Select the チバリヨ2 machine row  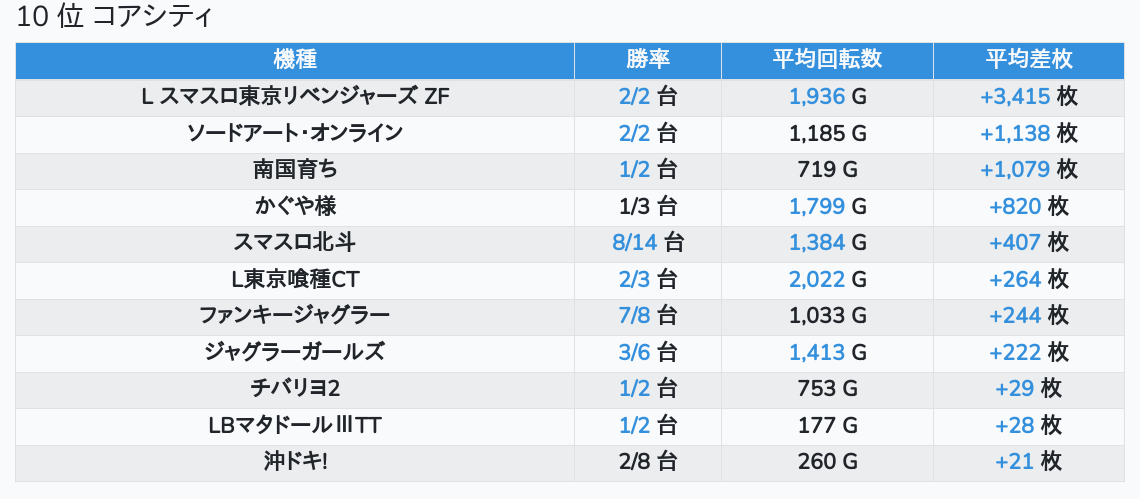pos(294,388)
